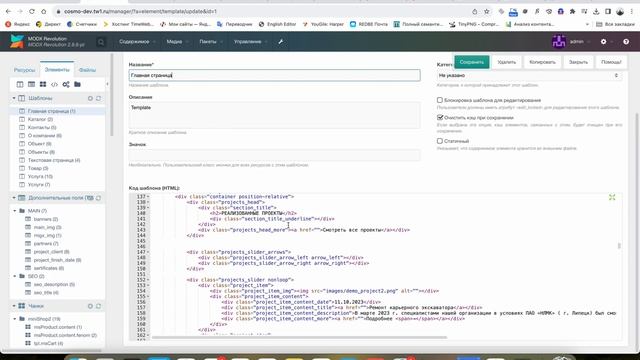The width and height of the screenshot is (640, 360).
Task: Enable the Статичный checkbox
Action: pos(440,141)
